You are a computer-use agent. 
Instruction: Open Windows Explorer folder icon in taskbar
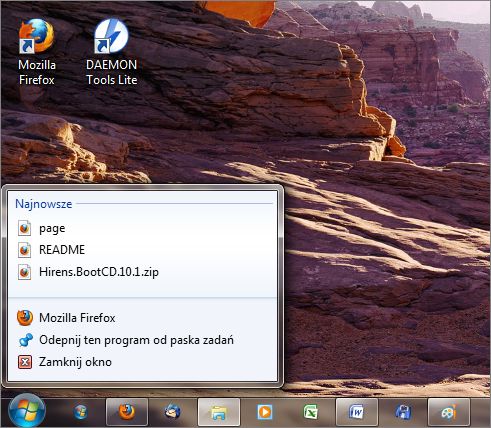click(x=219, y=412)
